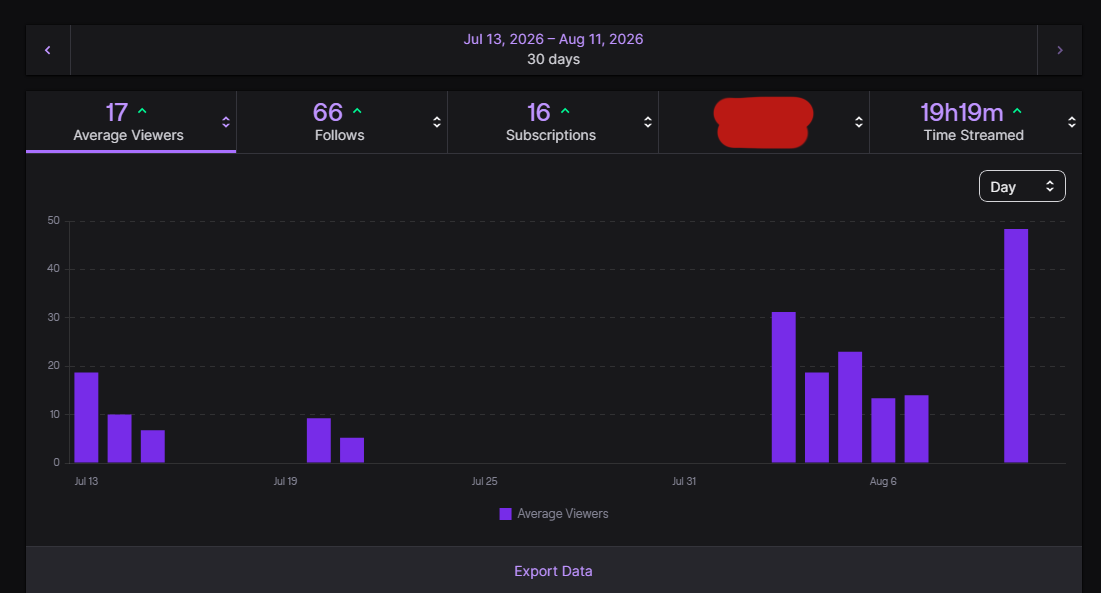
Task: Click the green up arrow beside 66 Follows
Action: click(357, 111)
